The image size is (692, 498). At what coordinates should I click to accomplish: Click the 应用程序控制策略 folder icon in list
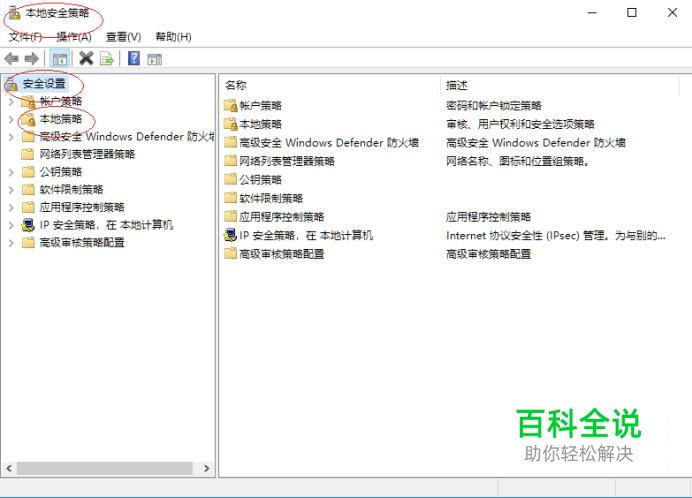point(231,216)
